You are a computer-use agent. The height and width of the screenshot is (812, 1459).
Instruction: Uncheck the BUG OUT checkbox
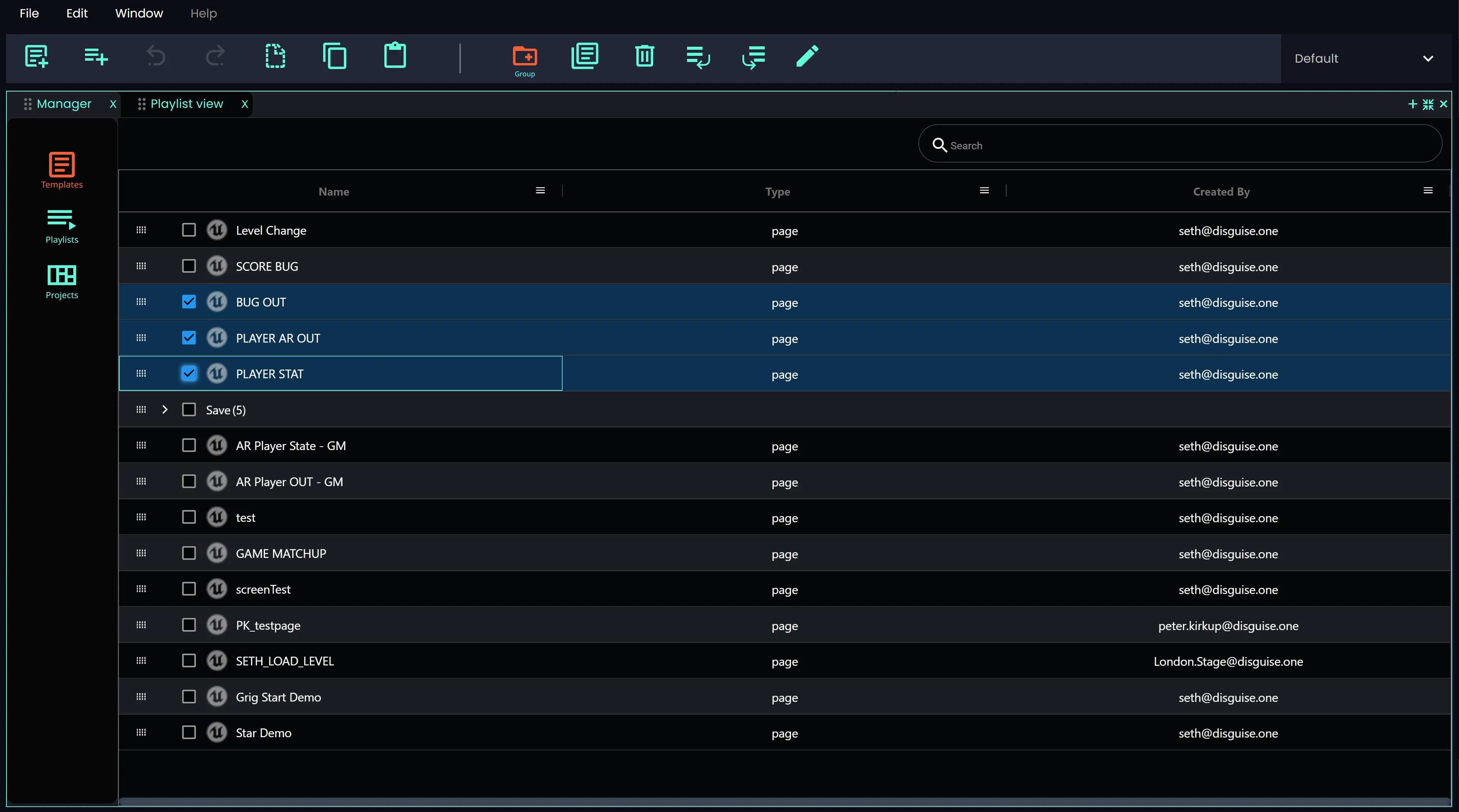188,302
